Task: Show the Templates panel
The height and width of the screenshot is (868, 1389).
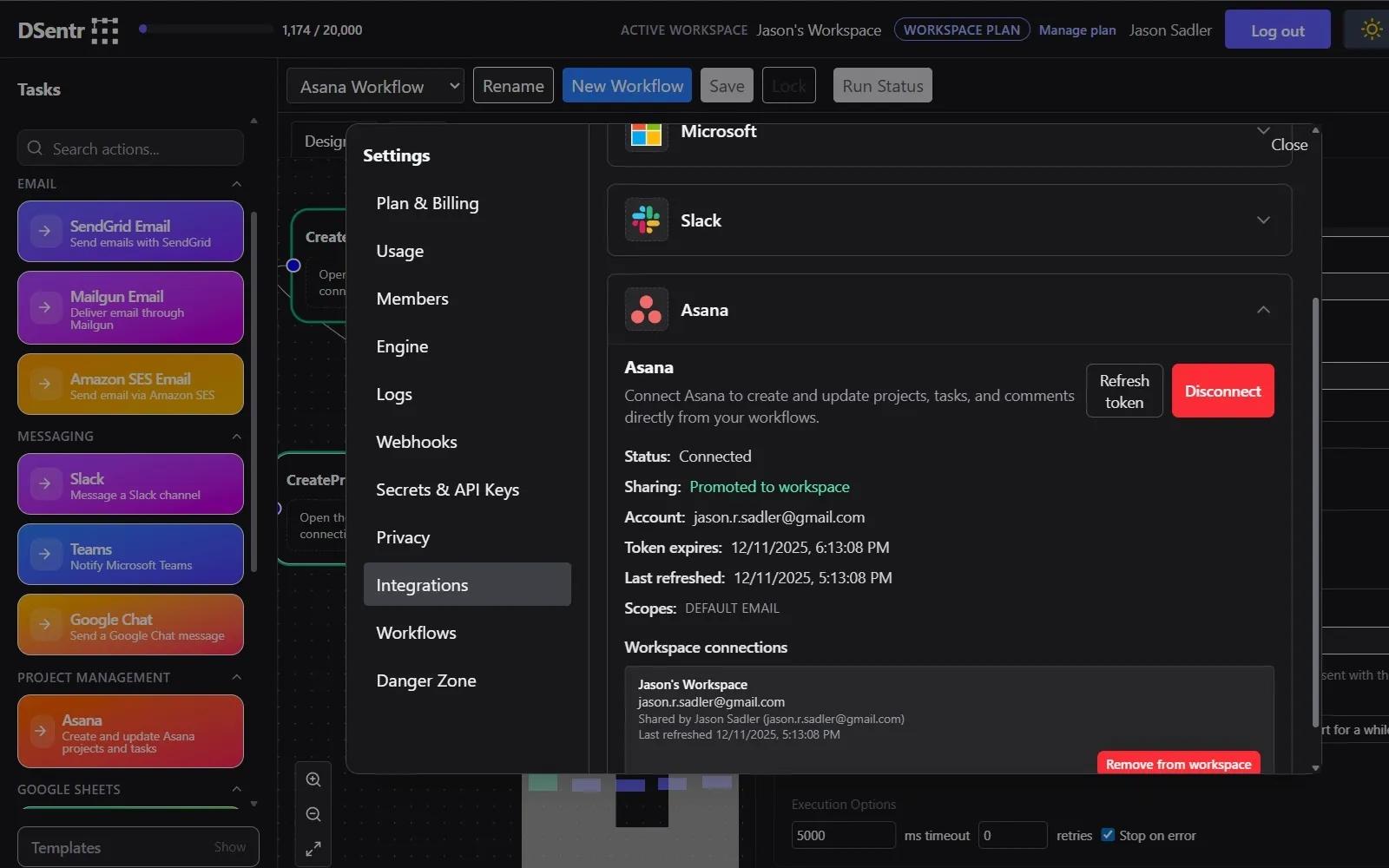Action: [x=229, y=847]
